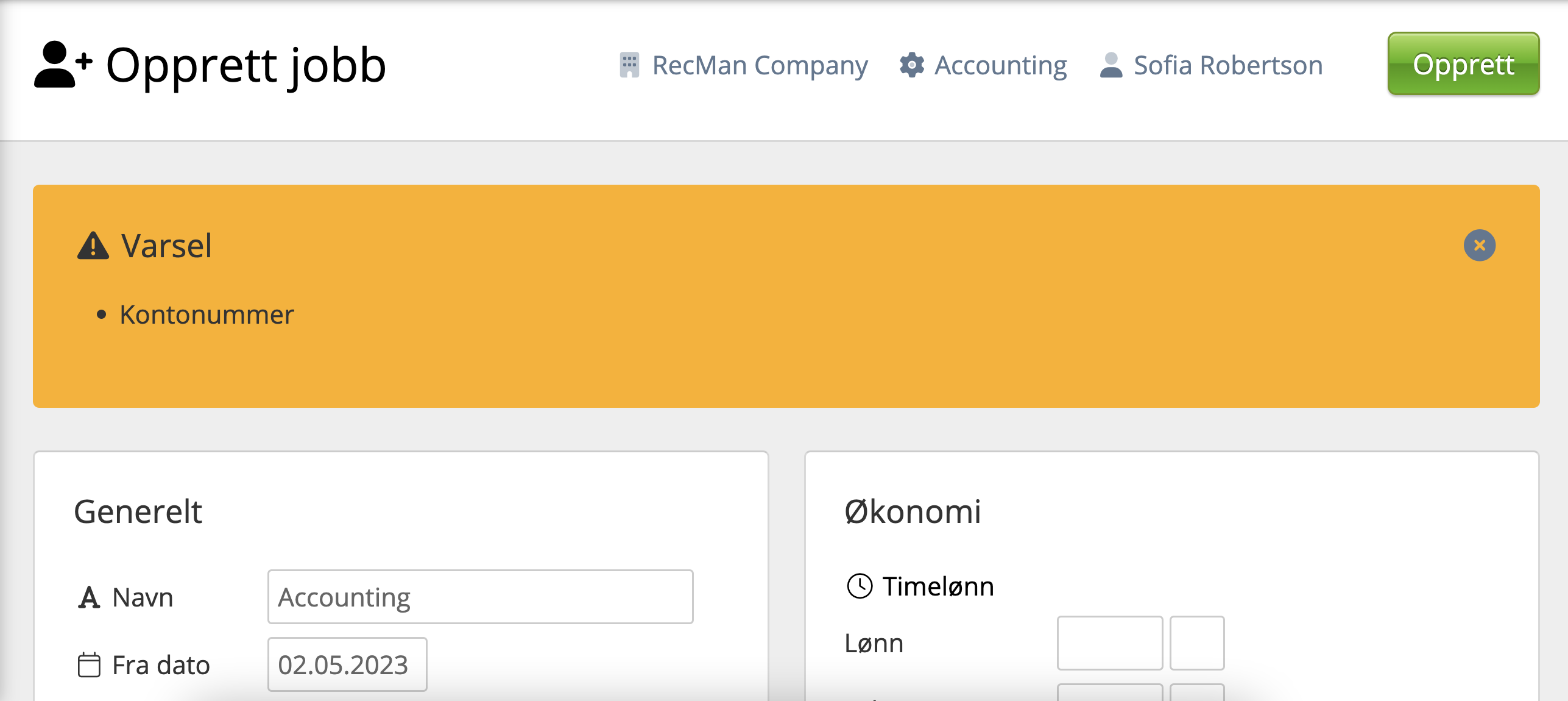
Task: Click the wide Lønn amount field
Action: 1109,643
